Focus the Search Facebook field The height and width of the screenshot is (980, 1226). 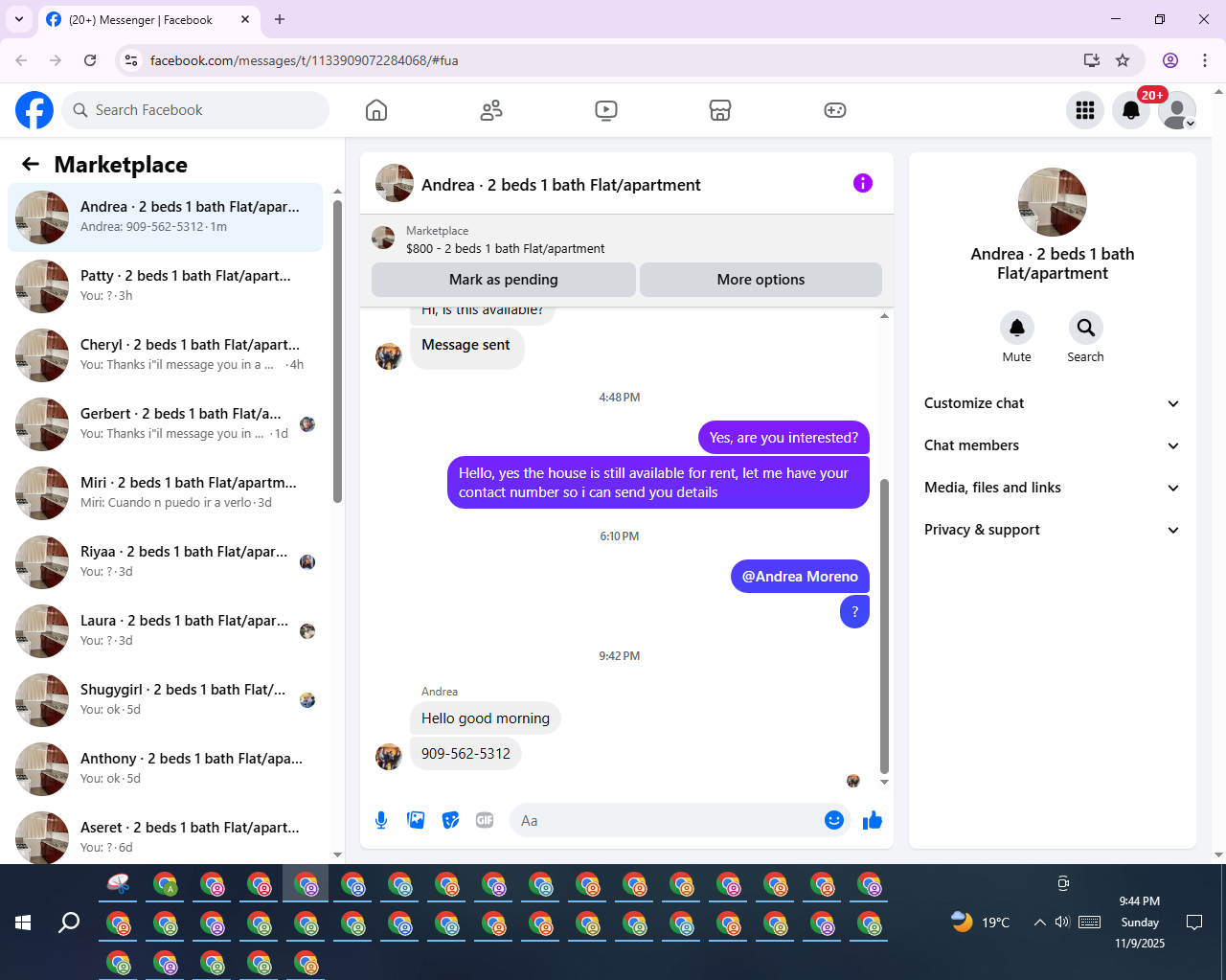pyautogui.click(x=195, y=110)
